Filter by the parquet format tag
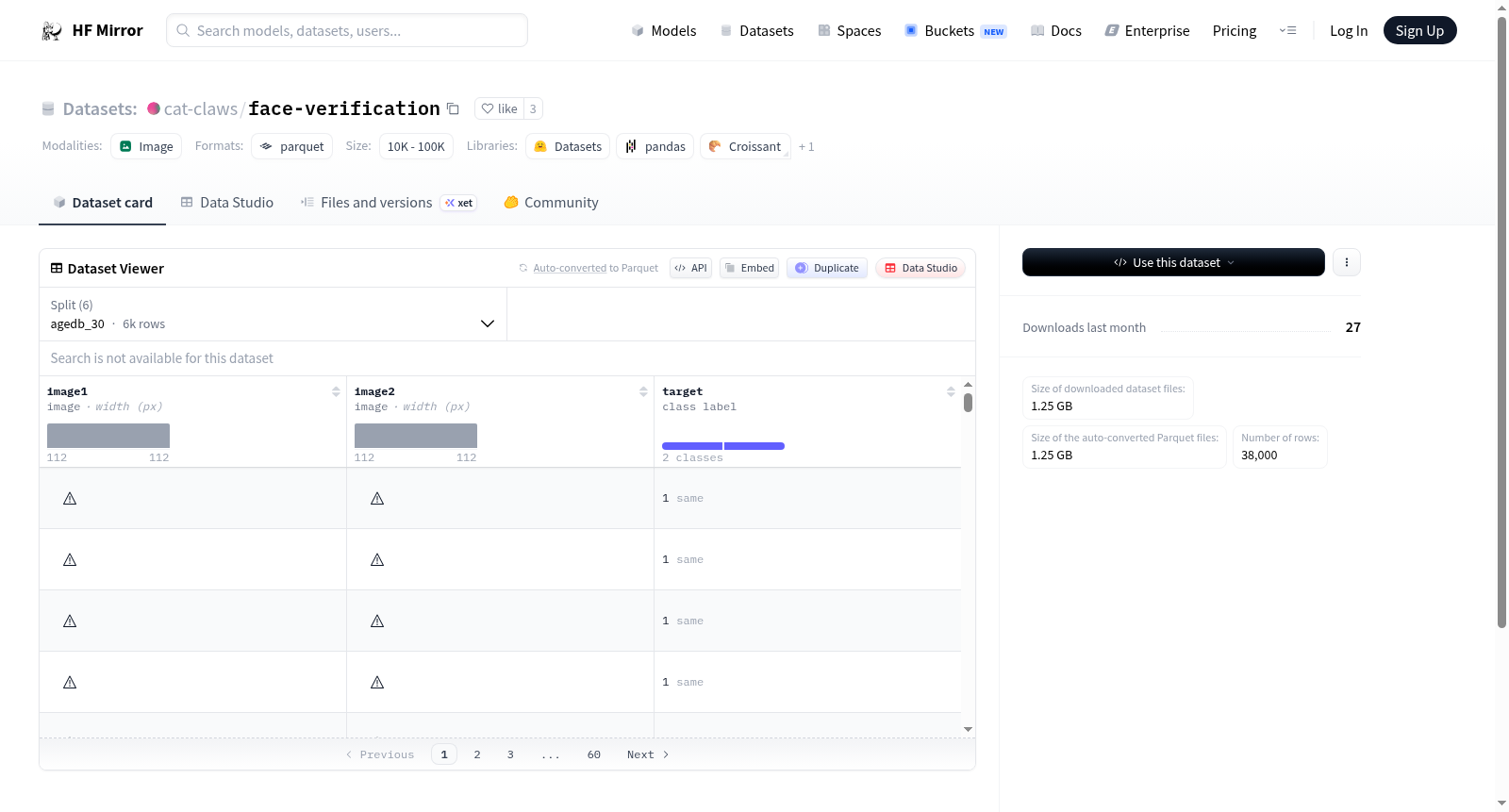 point(291,146)
